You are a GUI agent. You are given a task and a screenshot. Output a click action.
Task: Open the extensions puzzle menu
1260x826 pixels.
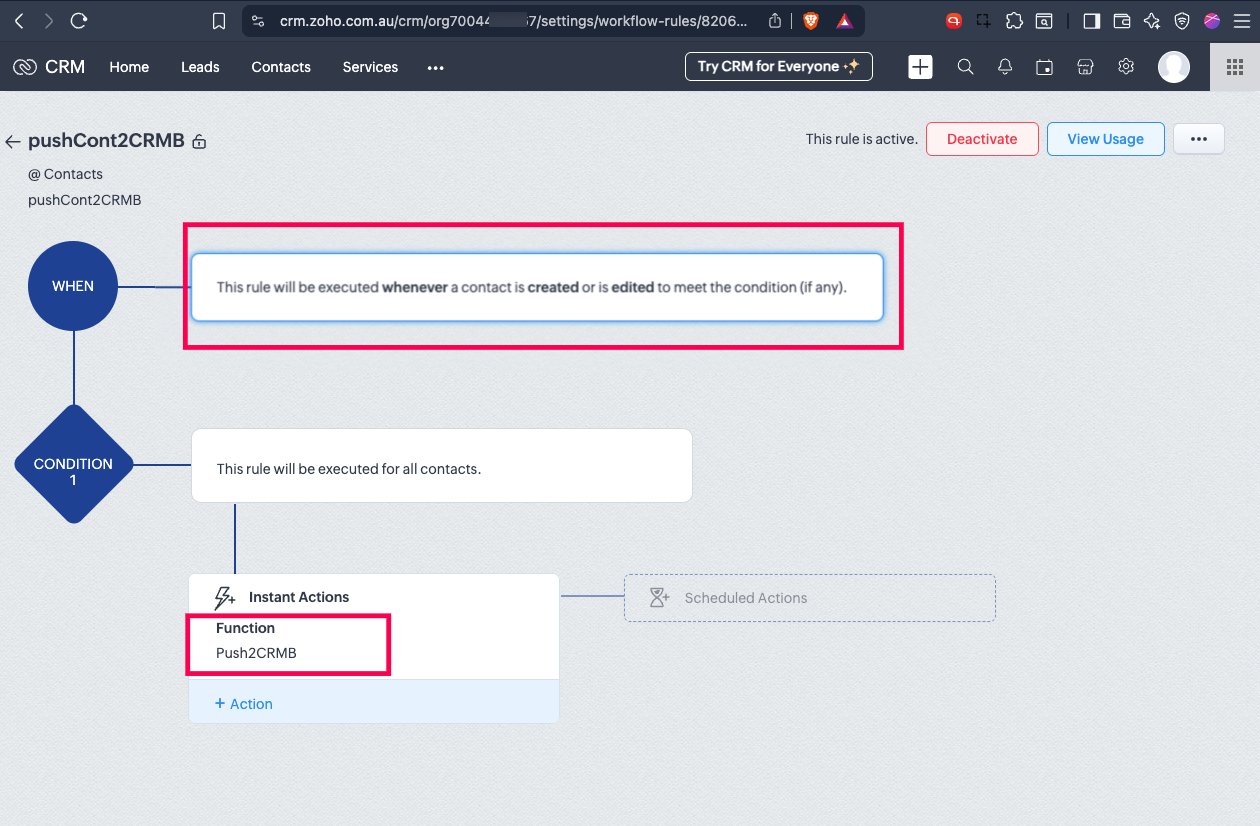click(x=1014, y=20)
